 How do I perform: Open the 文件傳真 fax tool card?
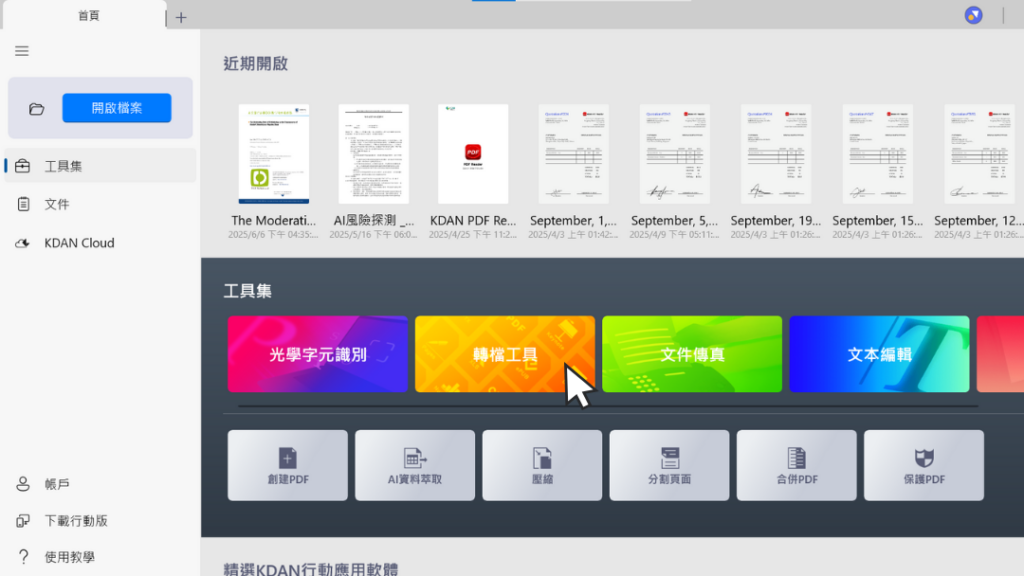point(692,354)
